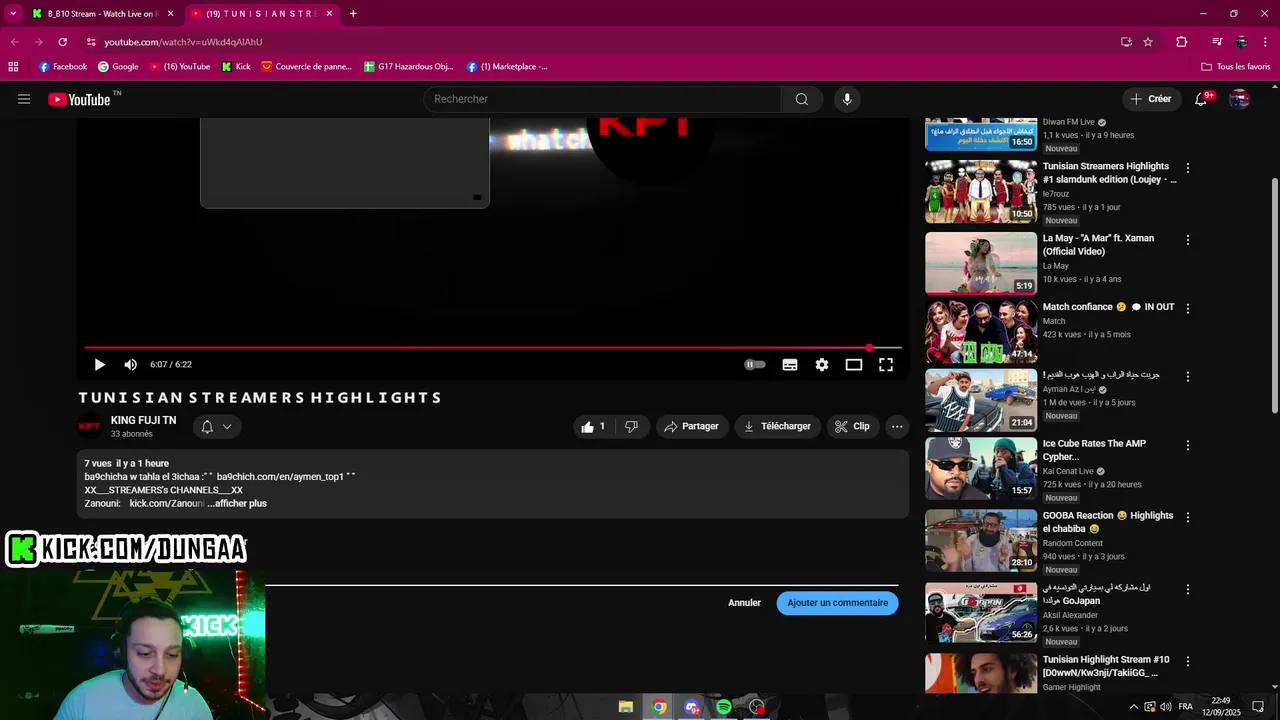Open Spotify from the taskbar
The width and height of the screenshot is (1280, 720).
click(724, 707)
